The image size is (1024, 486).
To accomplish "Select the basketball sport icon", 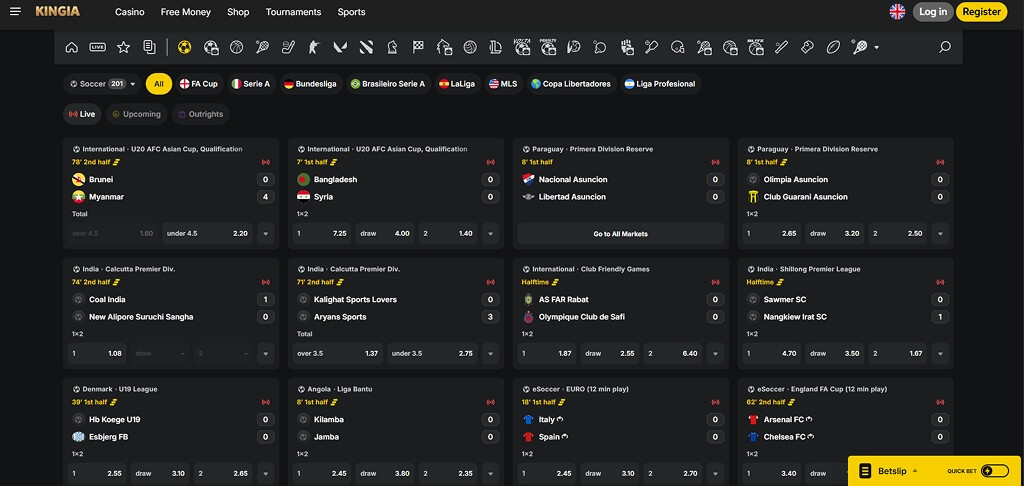I will [x=236, y=47].
